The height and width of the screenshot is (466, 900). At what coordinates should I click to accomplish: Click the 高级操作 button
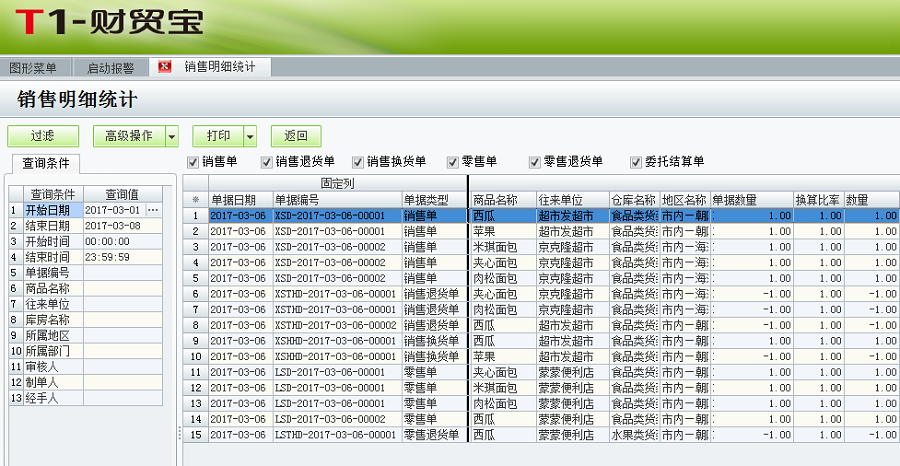click(129, 137)
